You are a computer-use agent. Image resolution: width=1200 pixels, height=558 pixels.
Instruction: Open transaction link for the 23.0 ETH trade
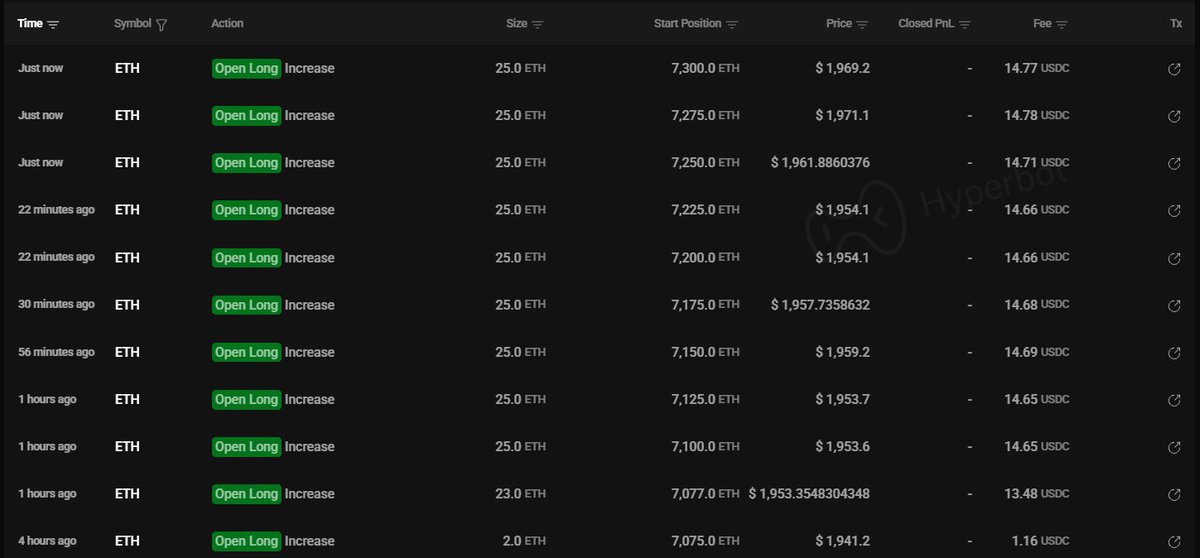pyautogui.click(x=1175, y=494)
